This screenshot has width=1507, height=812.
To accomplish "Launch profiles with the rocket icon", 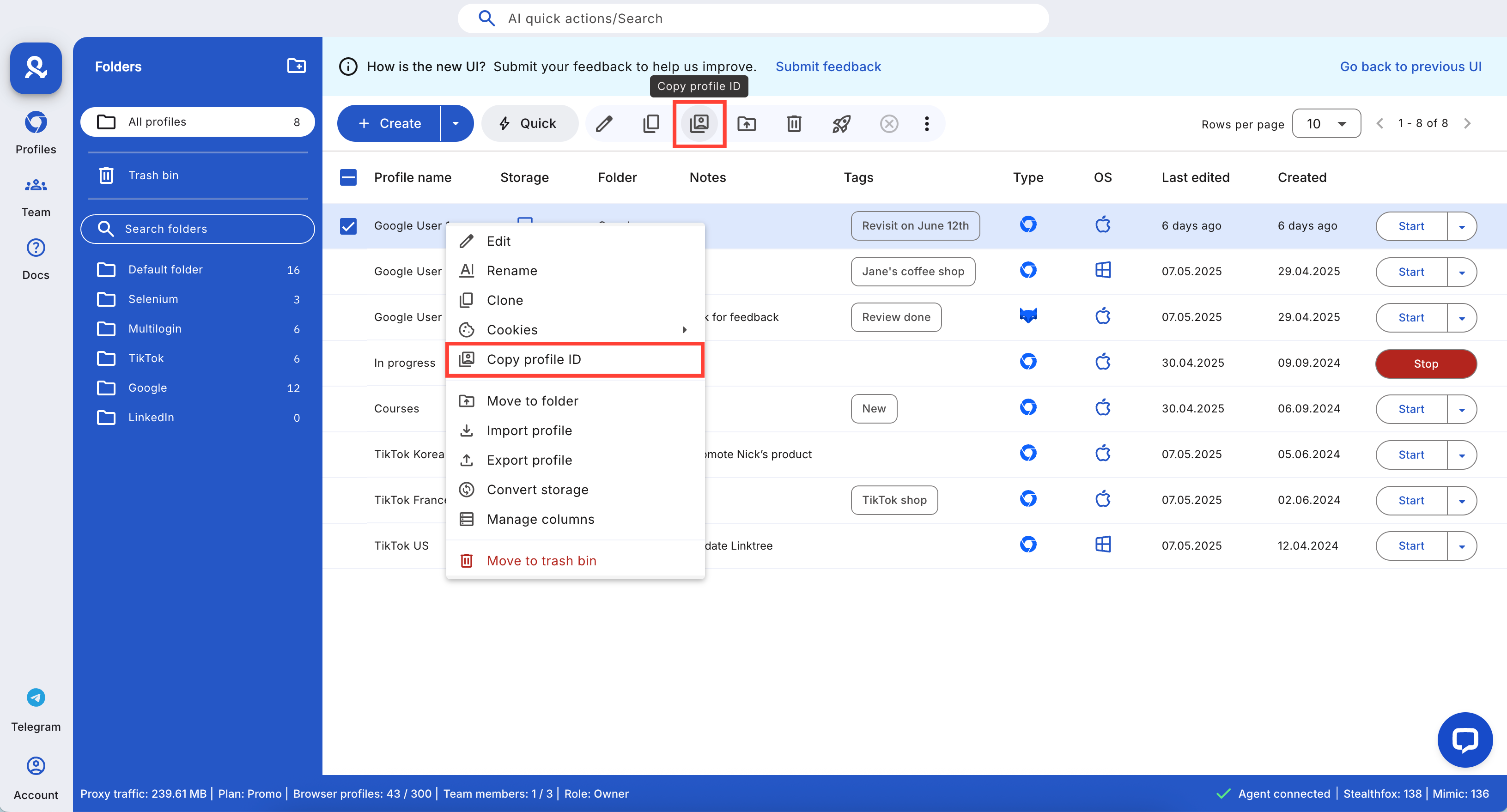I will pos(841,123).
